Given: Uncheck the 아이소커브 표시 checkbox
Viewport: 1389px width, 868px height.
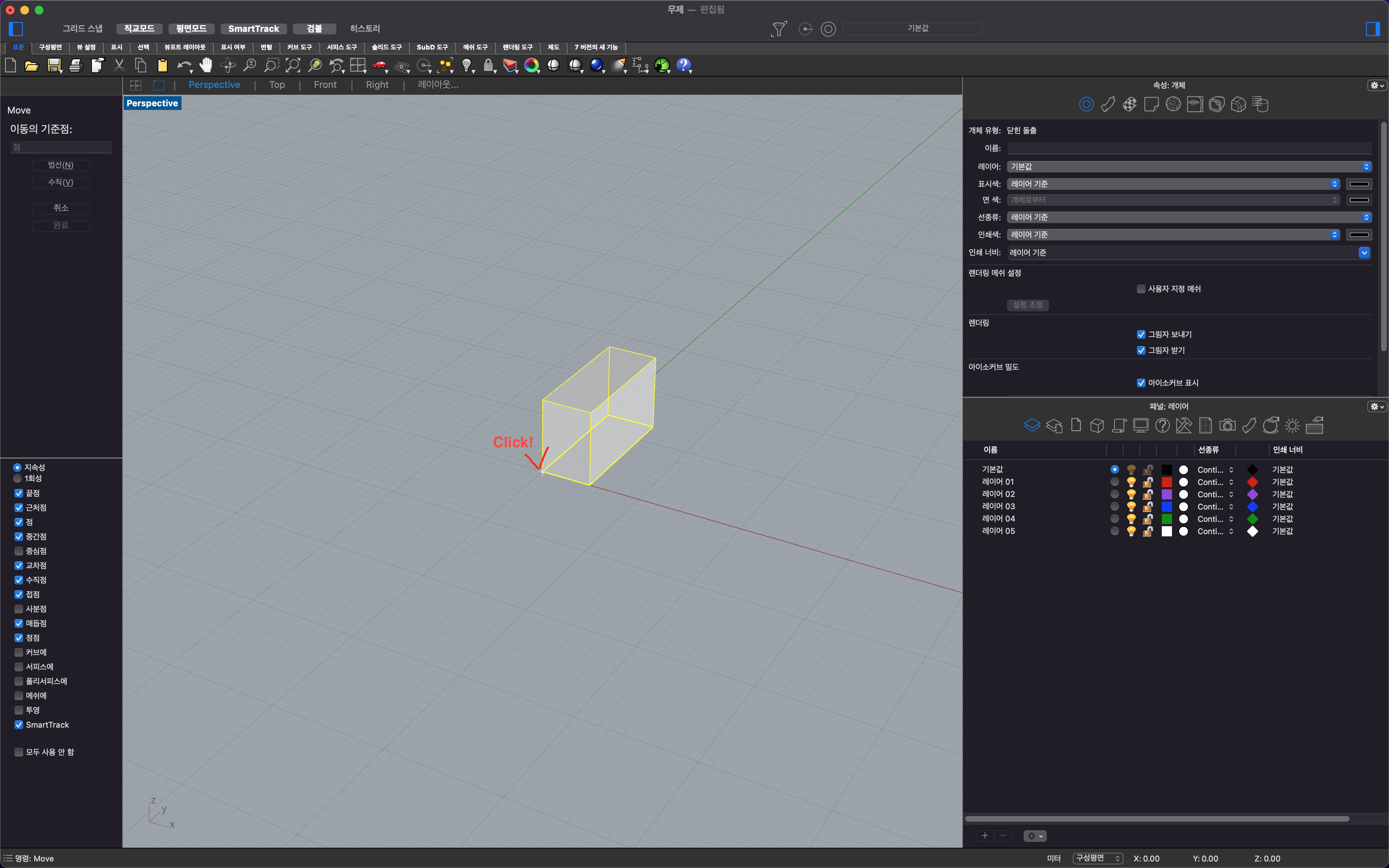Looking at the screenshot, I should click(1141, 383).
